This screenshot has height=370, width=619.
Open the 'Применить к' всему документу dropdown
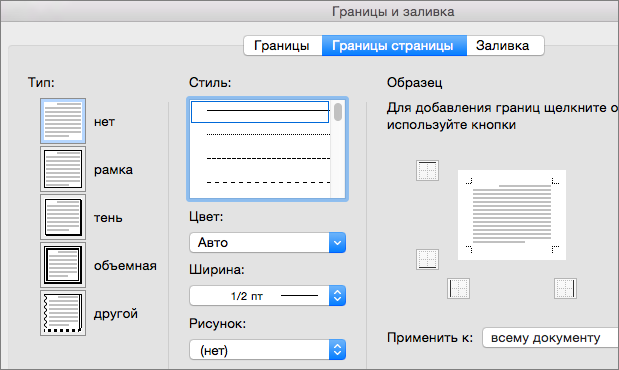551,338
